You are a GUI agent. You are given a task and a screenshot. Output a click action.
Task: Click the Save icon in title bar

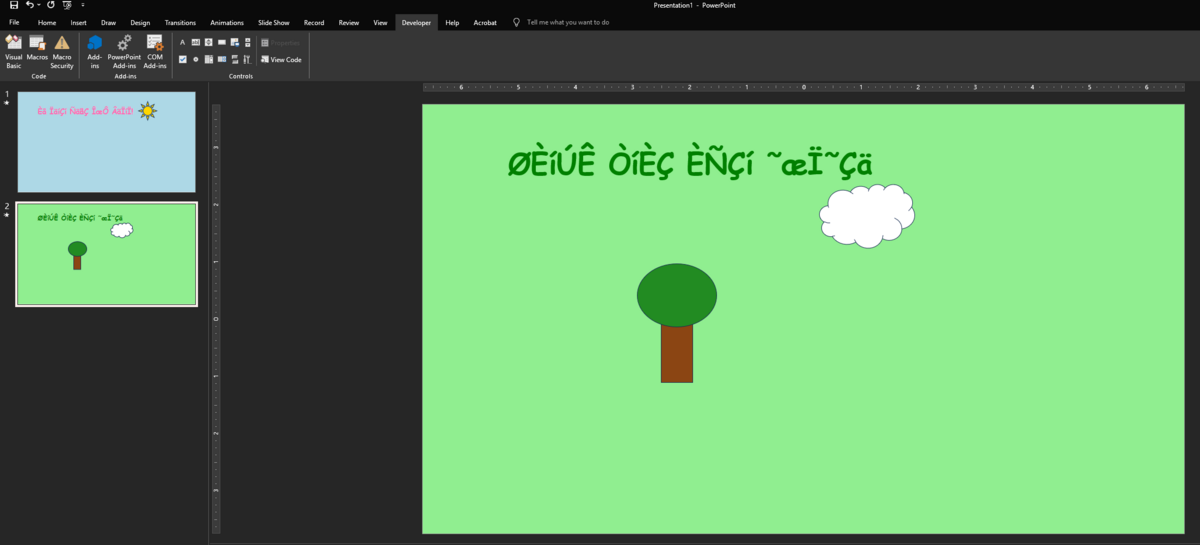[14, 5]
